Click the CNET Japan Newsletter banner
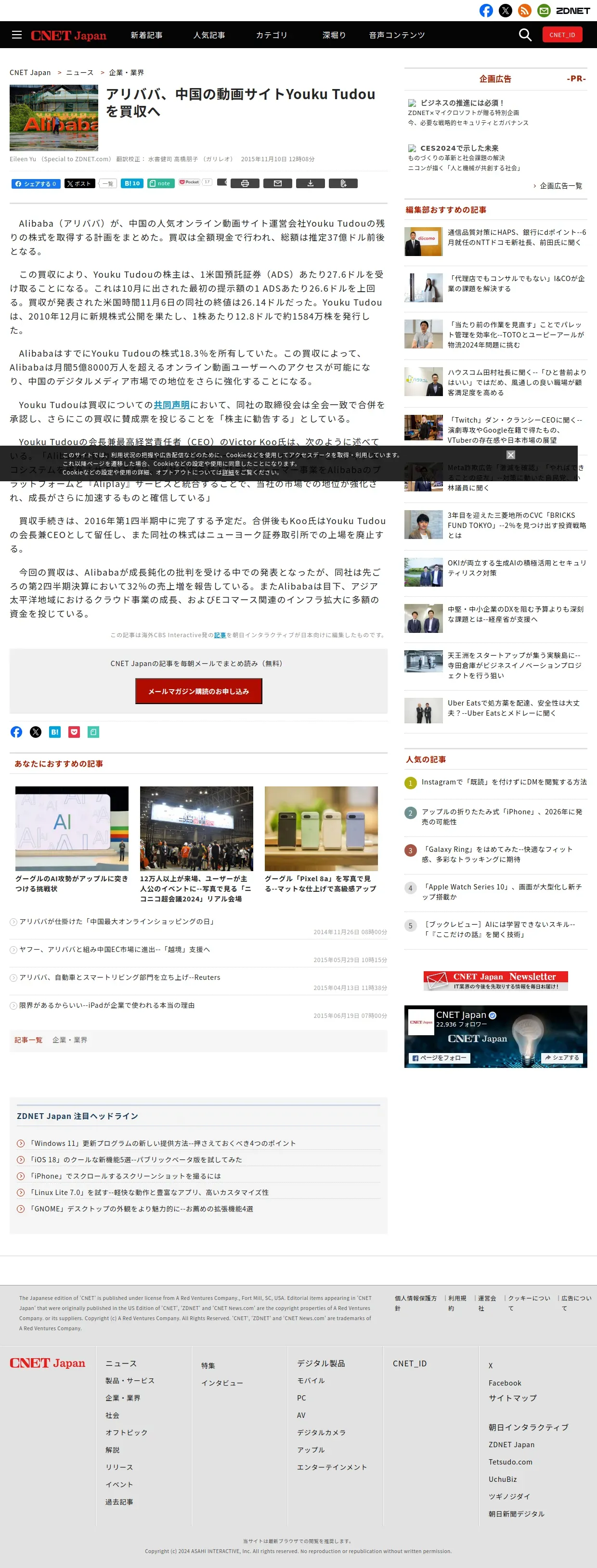Image resolution: width=597 pixels, height=1568 pixels. tap(496, 981)
